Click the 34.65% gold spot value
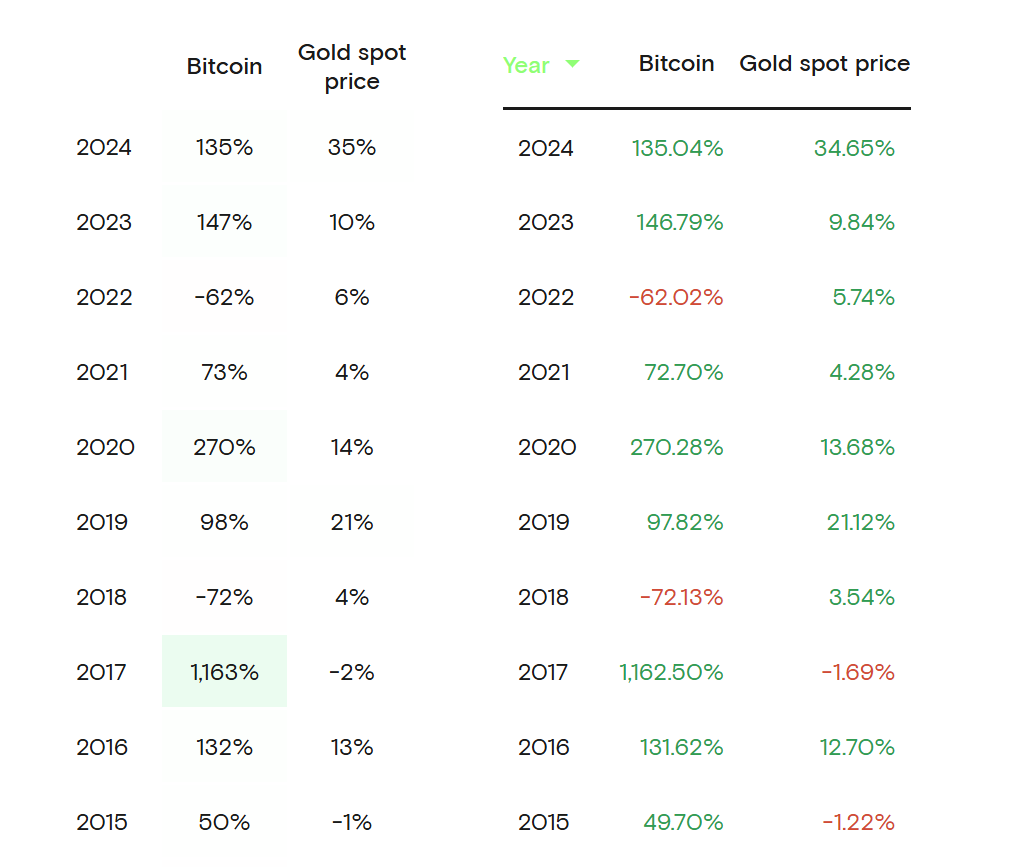This screenshot has height=867, width=1030. 854,148
